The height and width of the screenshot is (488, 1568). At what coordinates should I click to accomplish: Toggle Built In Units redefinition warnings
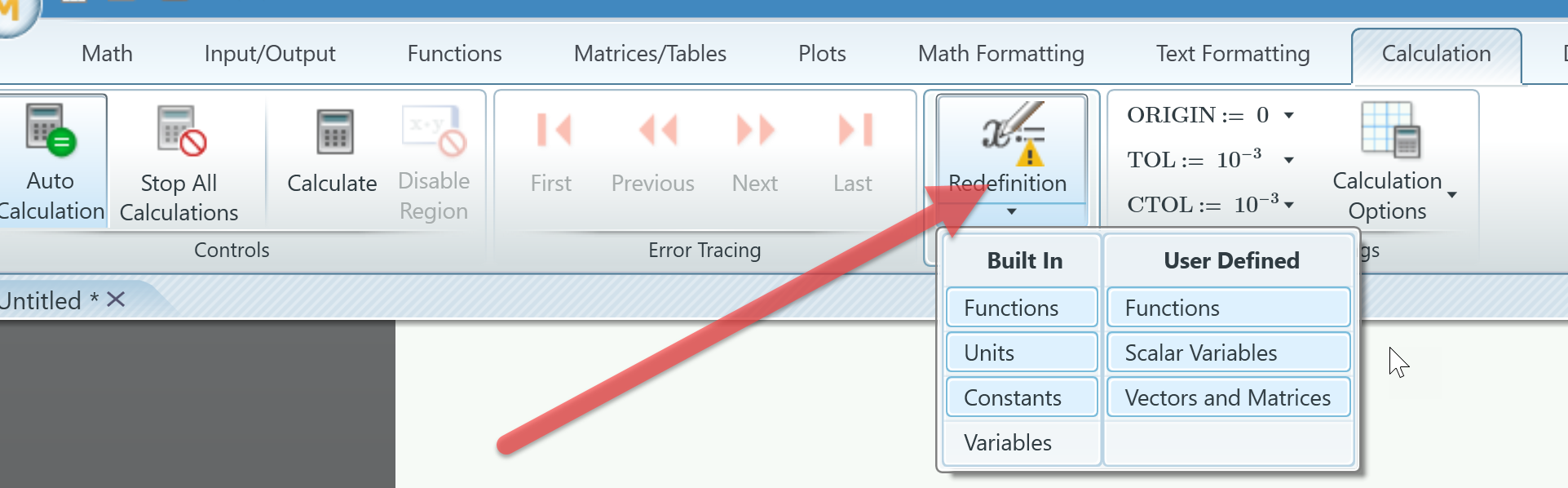(1020, 352)
